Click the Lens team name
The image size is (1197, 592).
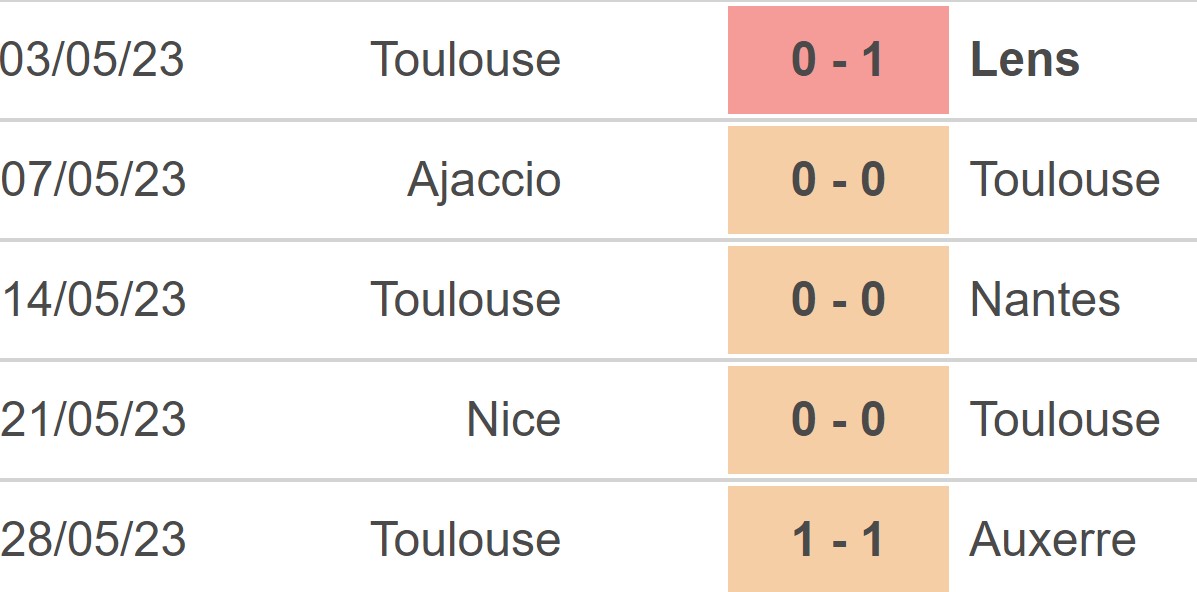coord(1024,60)
